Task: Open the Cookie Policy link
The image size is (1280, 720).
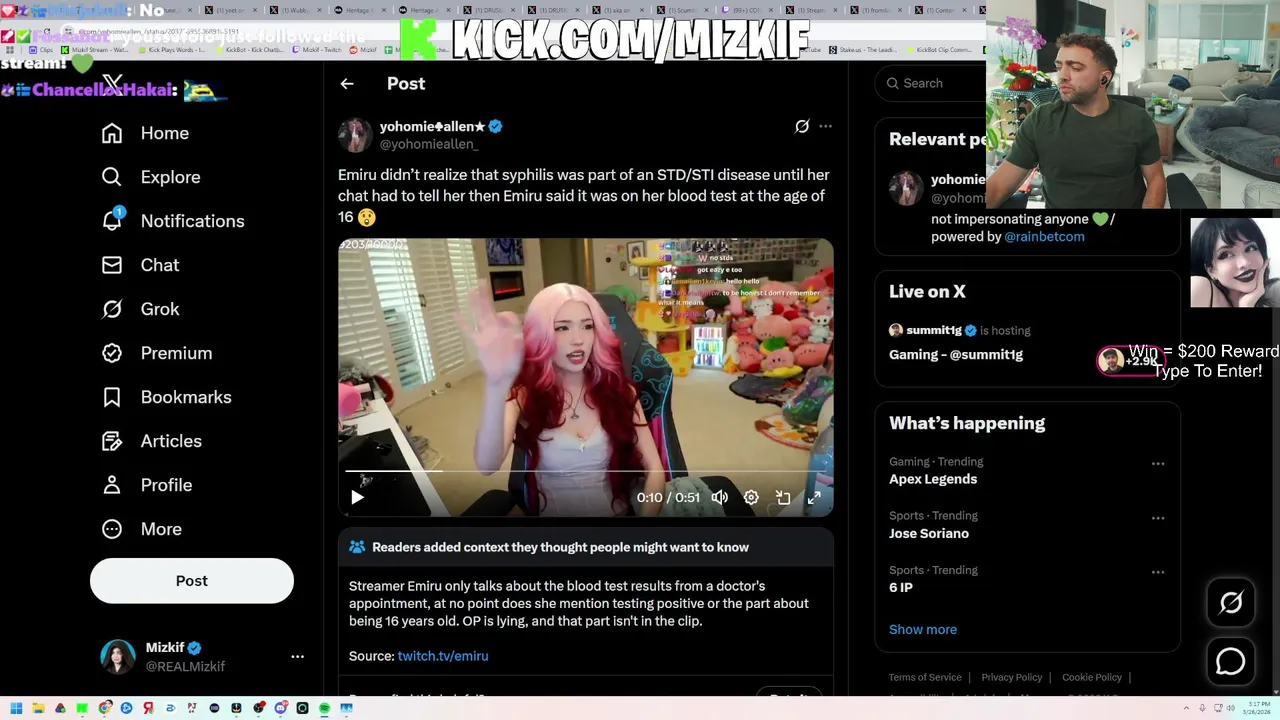Action: [1092, 677]
